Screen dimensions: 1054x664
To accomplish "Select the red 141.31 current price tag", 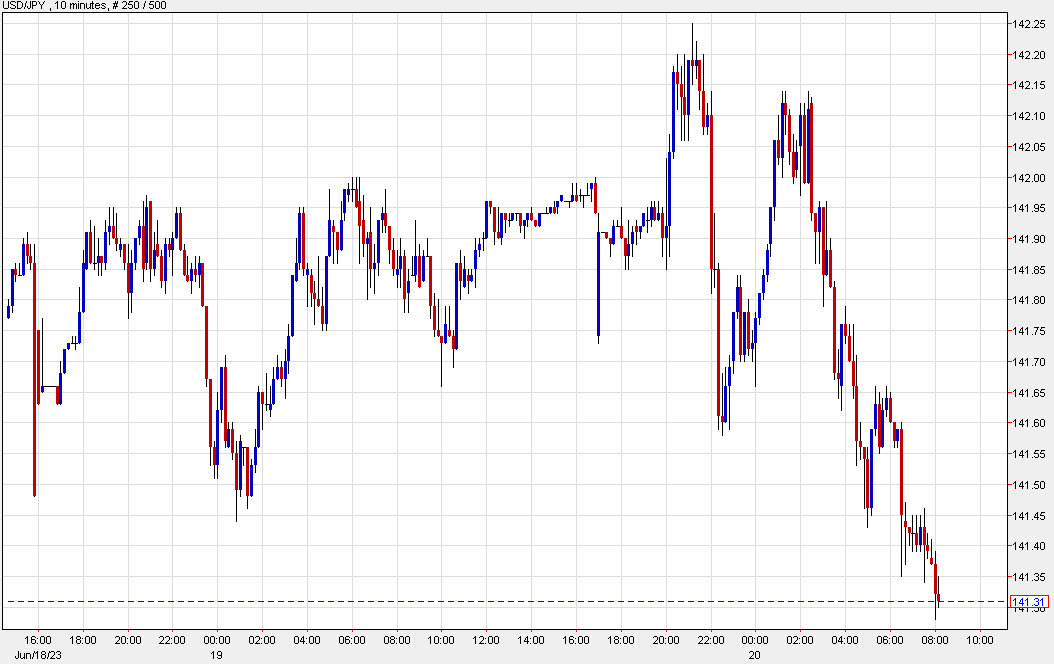I will [x=1028, y=602].
